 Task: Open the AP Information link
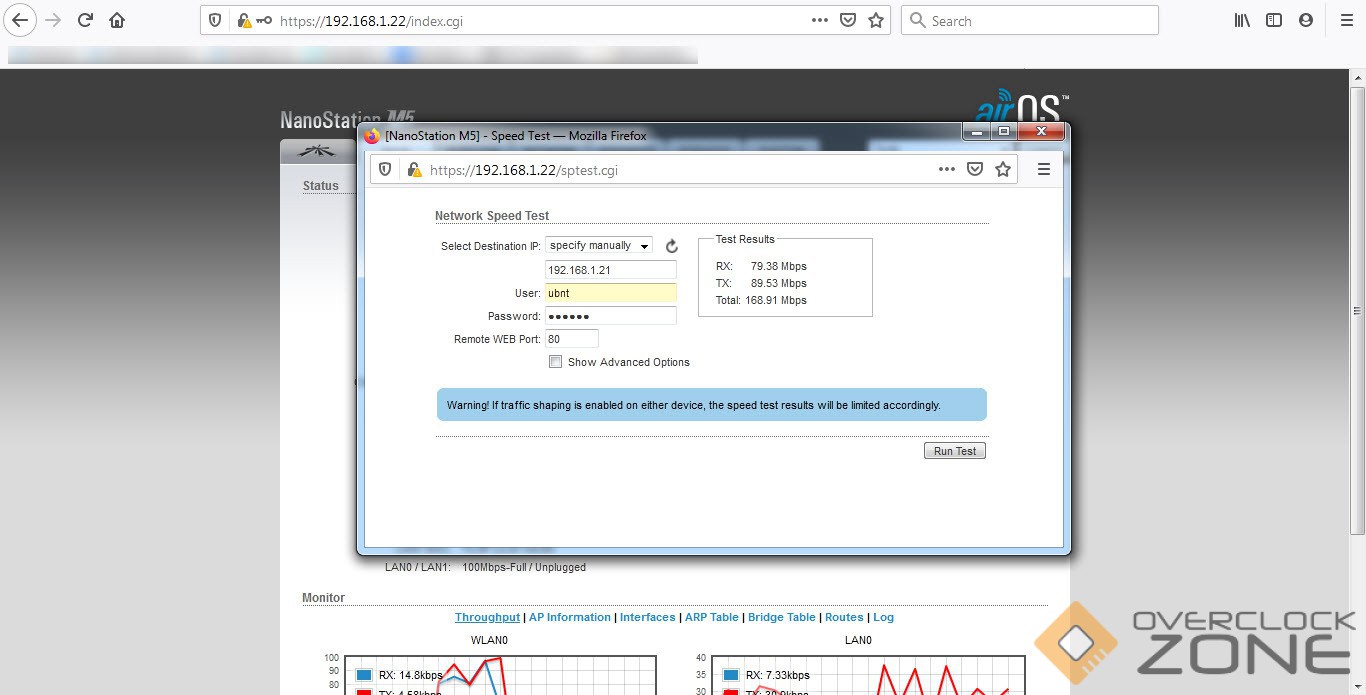[x=570, y=617]
